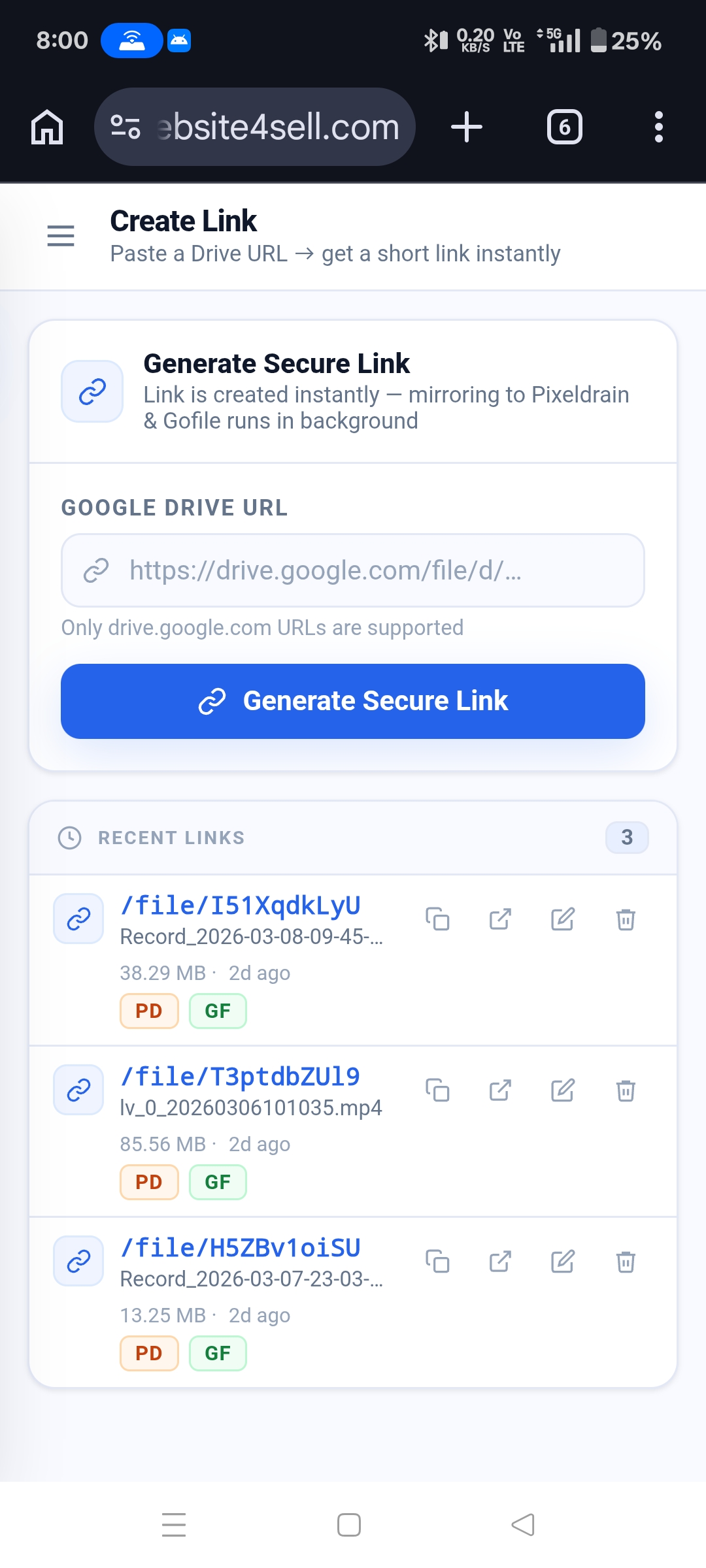Copy the short link for /file/I51XqdkLyU

438,920
